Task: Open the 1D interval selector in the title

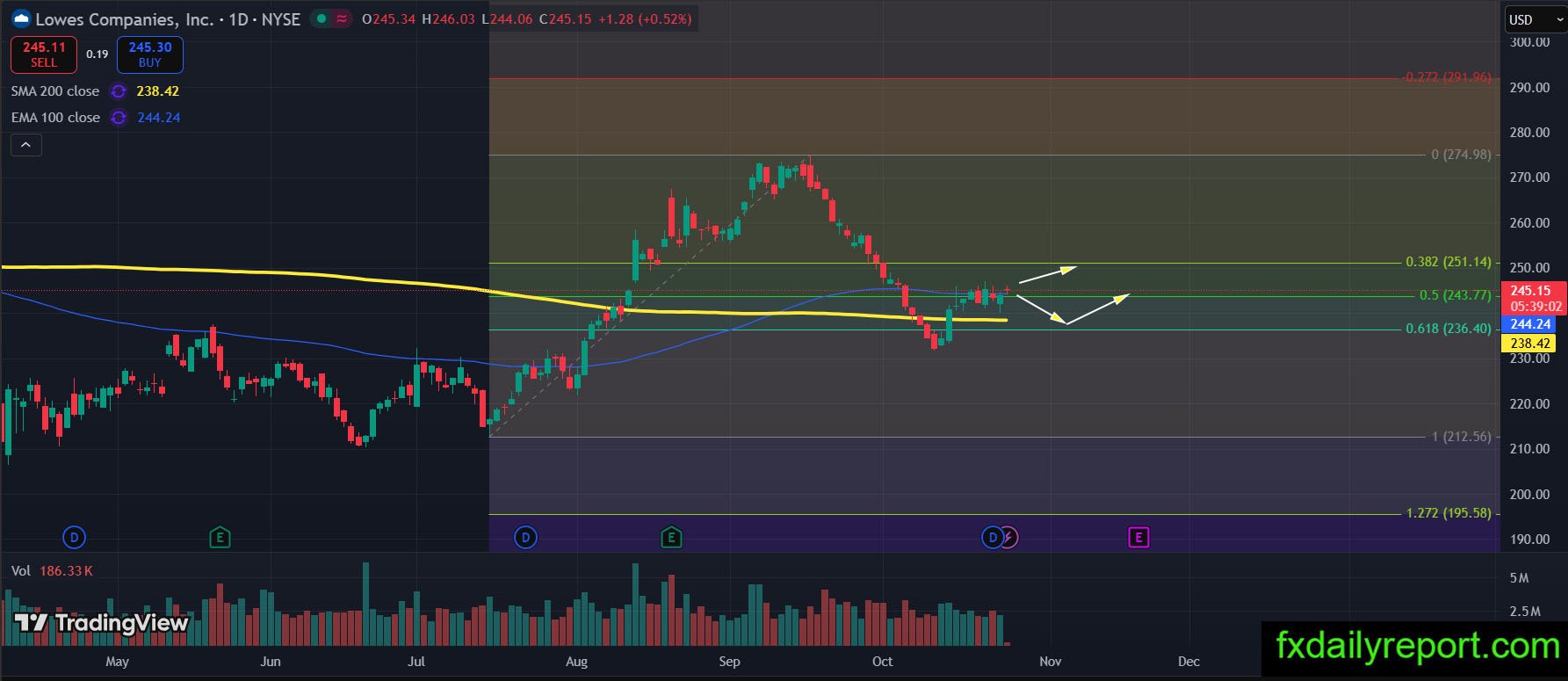Action: 237,18
